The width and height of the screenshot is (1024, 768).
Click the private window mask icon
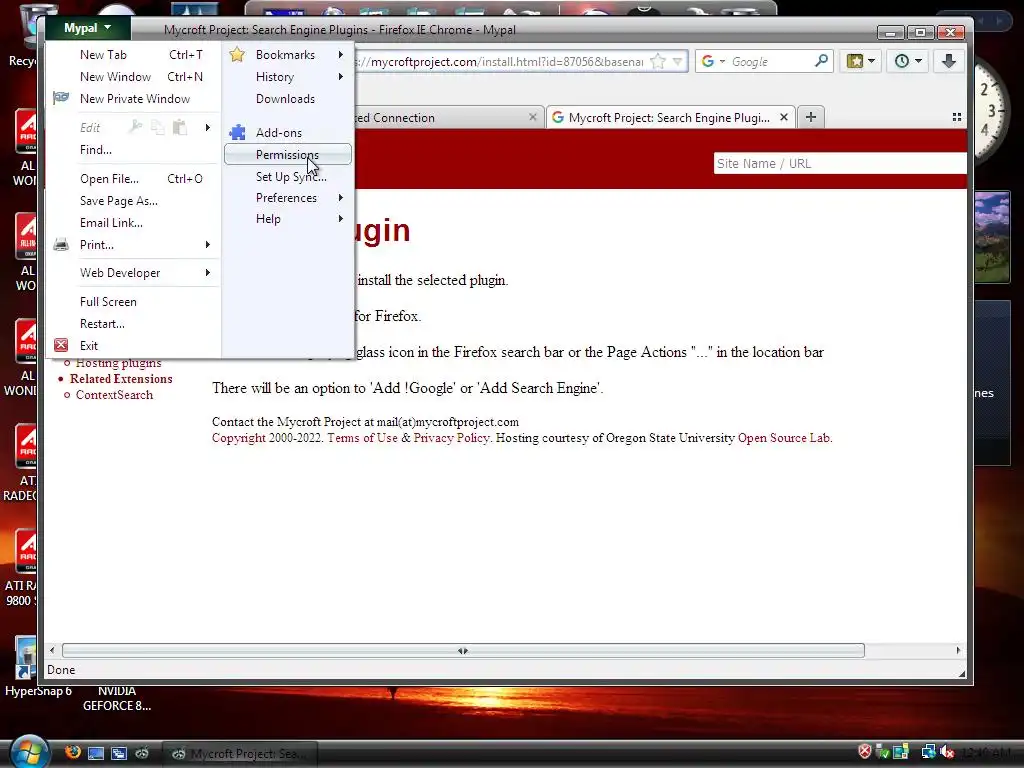tap(61, 98)
